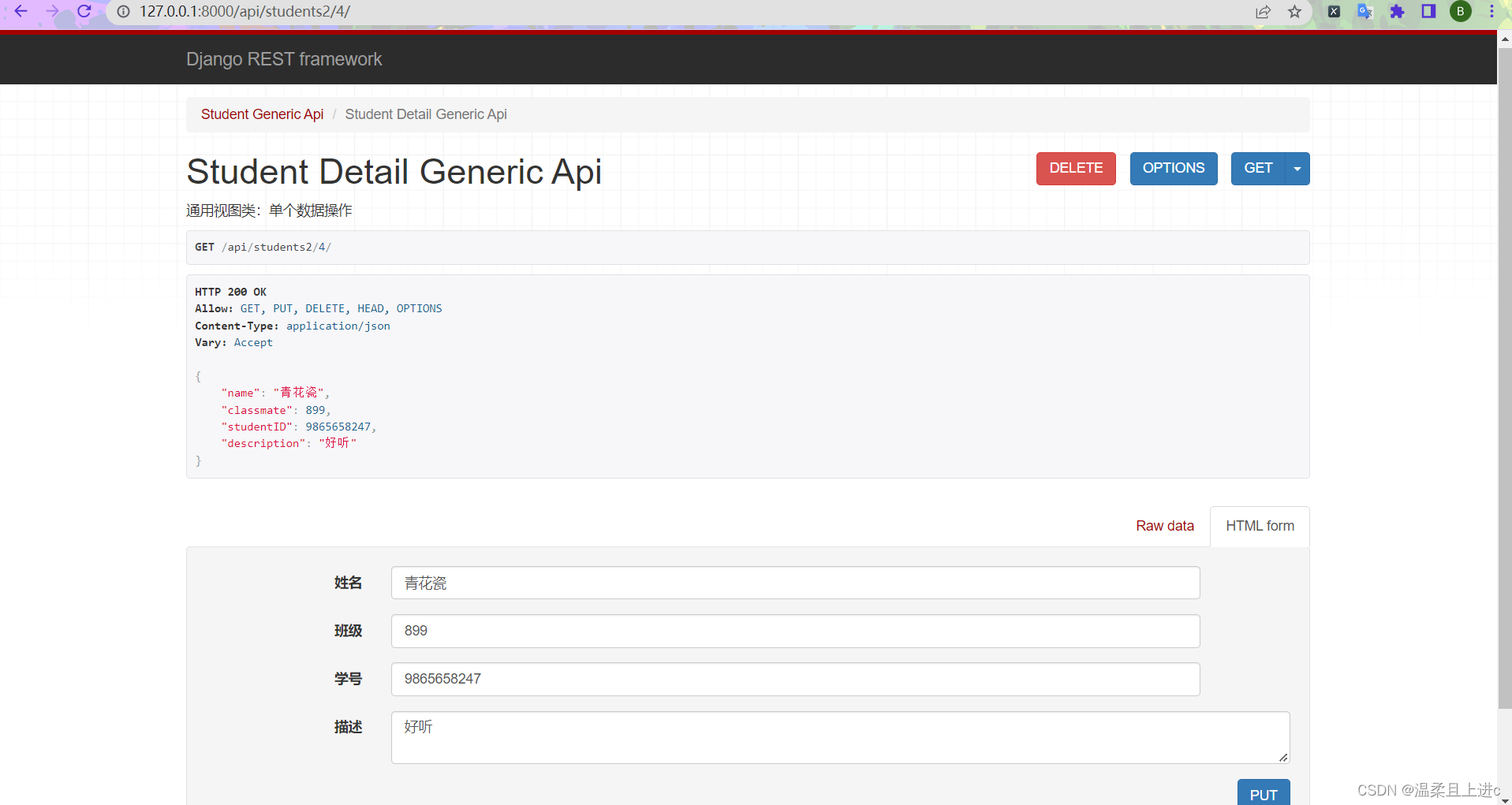Reload the page with the refresh icon
The width and height of the screenshot is (1512, 805).
84,11
